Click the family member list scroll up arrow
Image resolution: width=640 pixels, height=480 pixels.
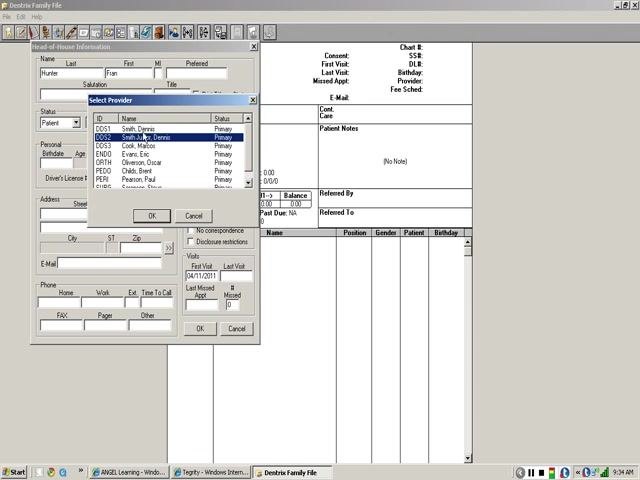pyautogui.click(x=468, y=242)
